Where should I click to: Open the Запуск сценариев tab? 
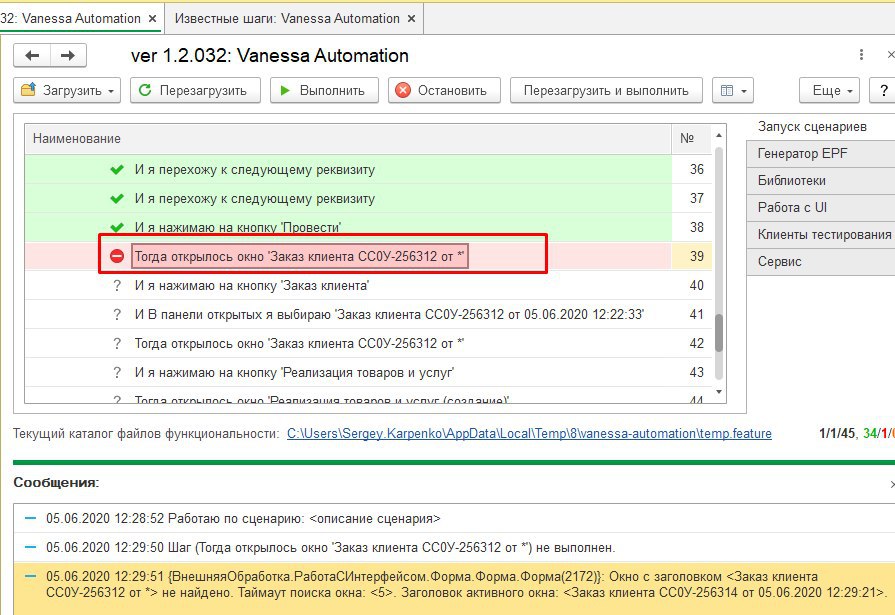(x=820, y=126)
